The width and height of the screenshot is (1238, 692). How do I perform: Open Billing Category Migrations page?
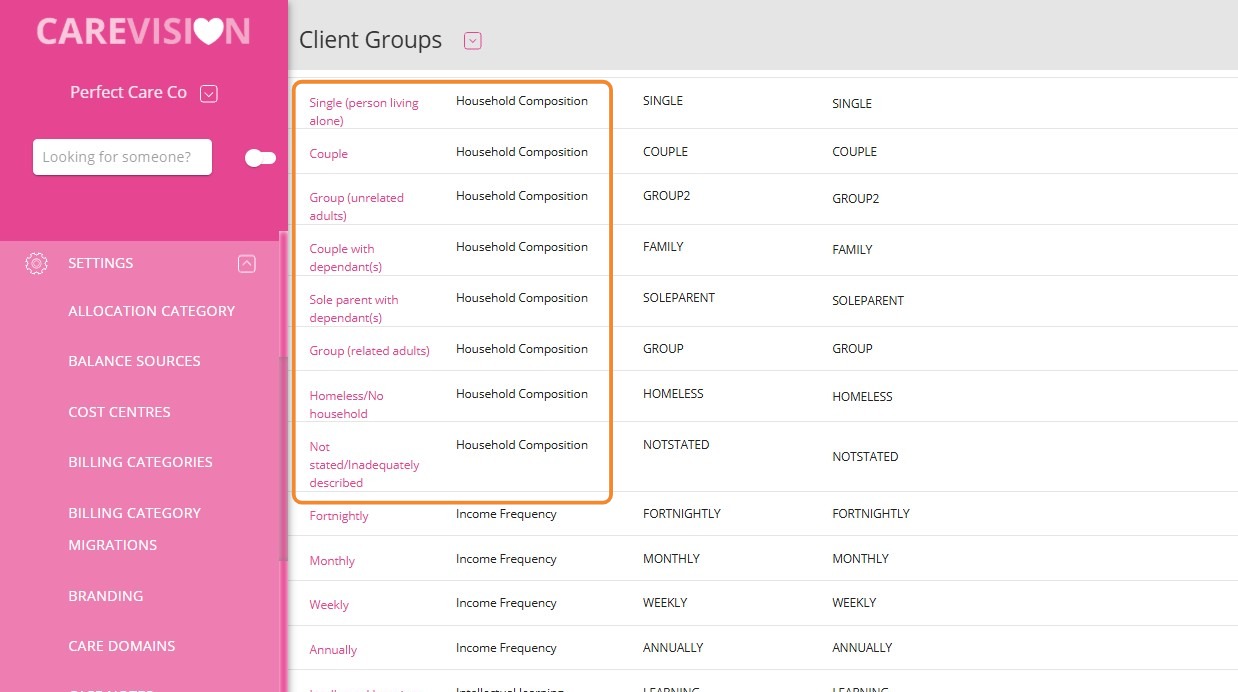134,529
